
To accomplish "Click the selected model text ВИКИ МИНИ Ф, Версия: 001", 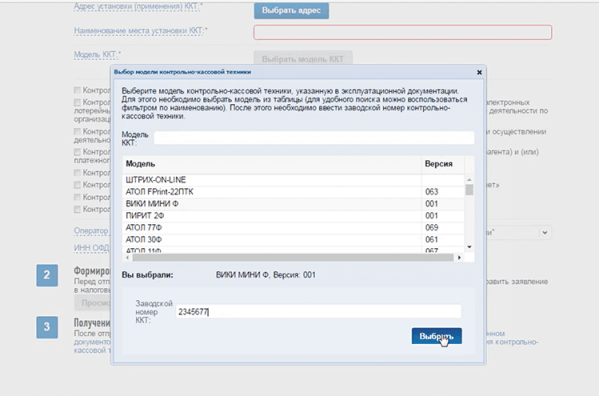I will (266, 275).
